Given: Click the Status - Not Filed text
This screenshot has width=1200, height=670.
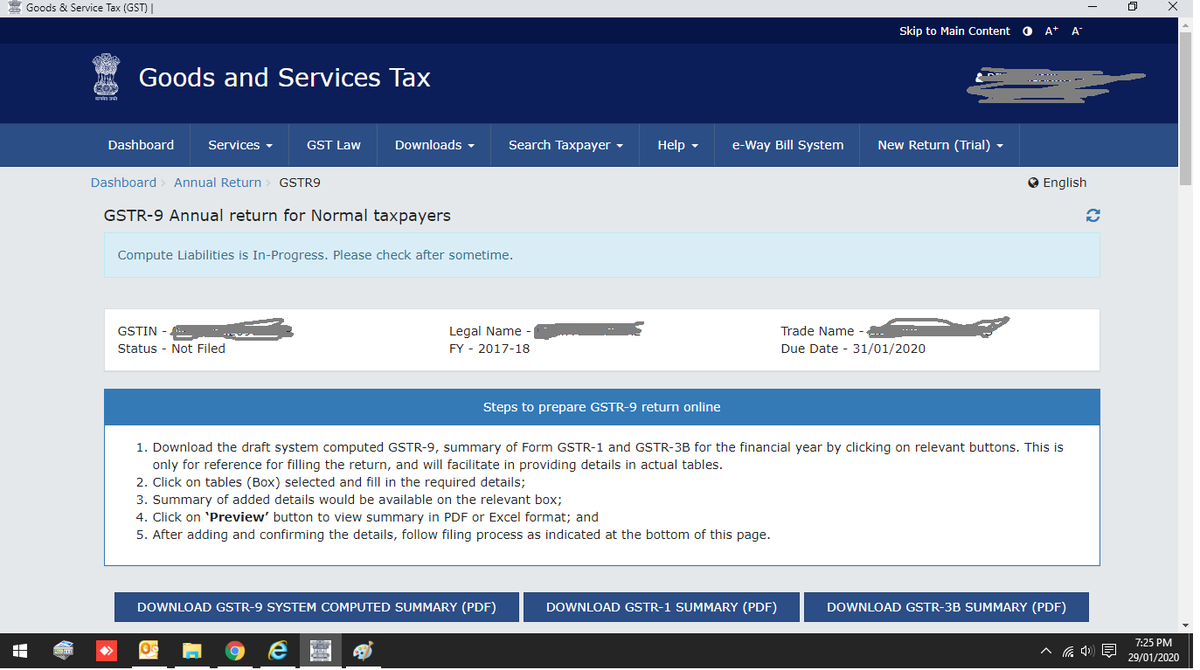Looking at the screenshot, I should tap(172, 349).
